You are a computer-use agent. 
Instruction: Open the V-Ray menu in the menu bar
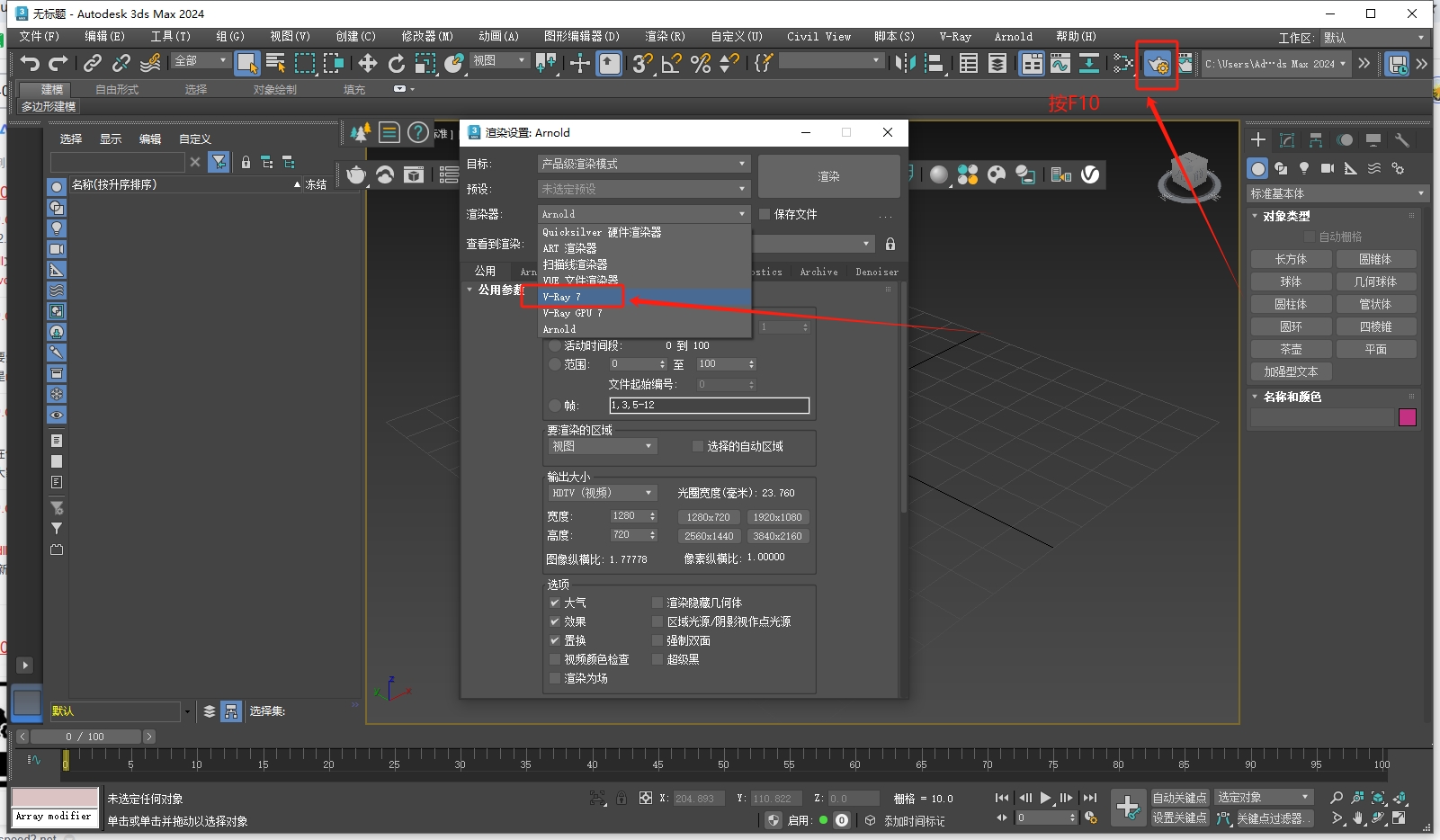tap(953, 37)
